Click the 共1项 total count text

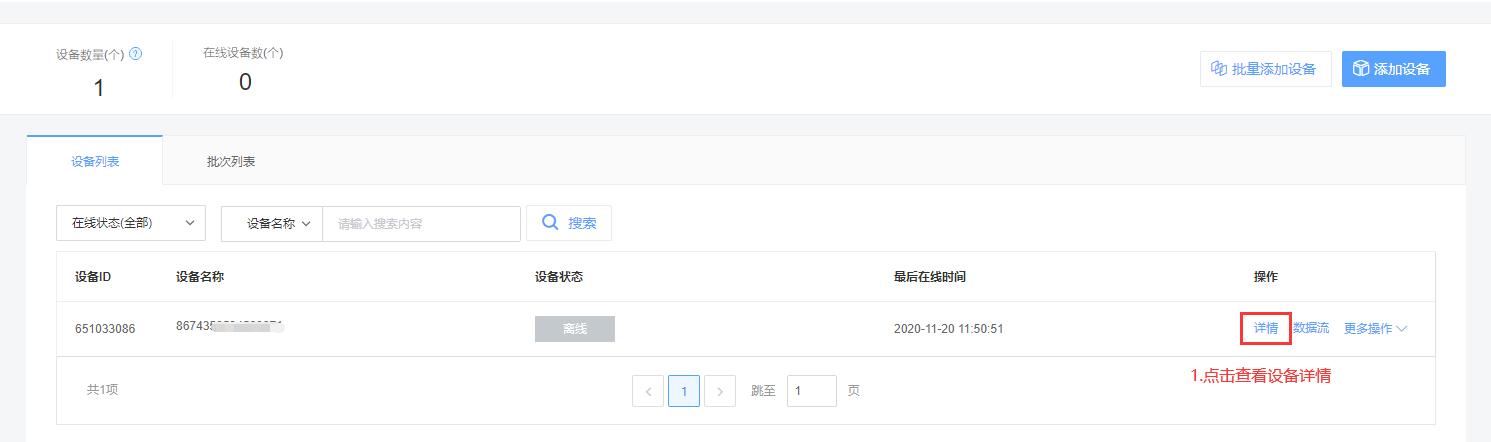[x=102, y=390]
